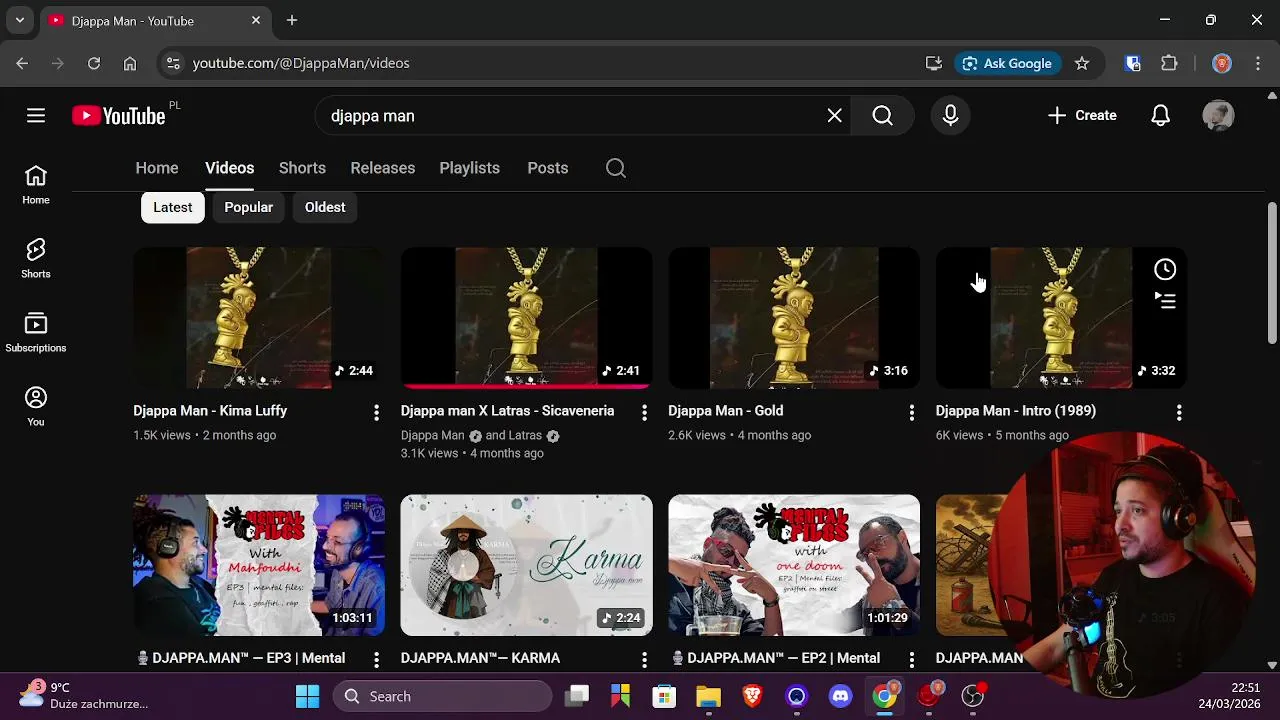Play the Kima Luffy thumbnail
1280x720 pixels.
[x=259, y=318]
